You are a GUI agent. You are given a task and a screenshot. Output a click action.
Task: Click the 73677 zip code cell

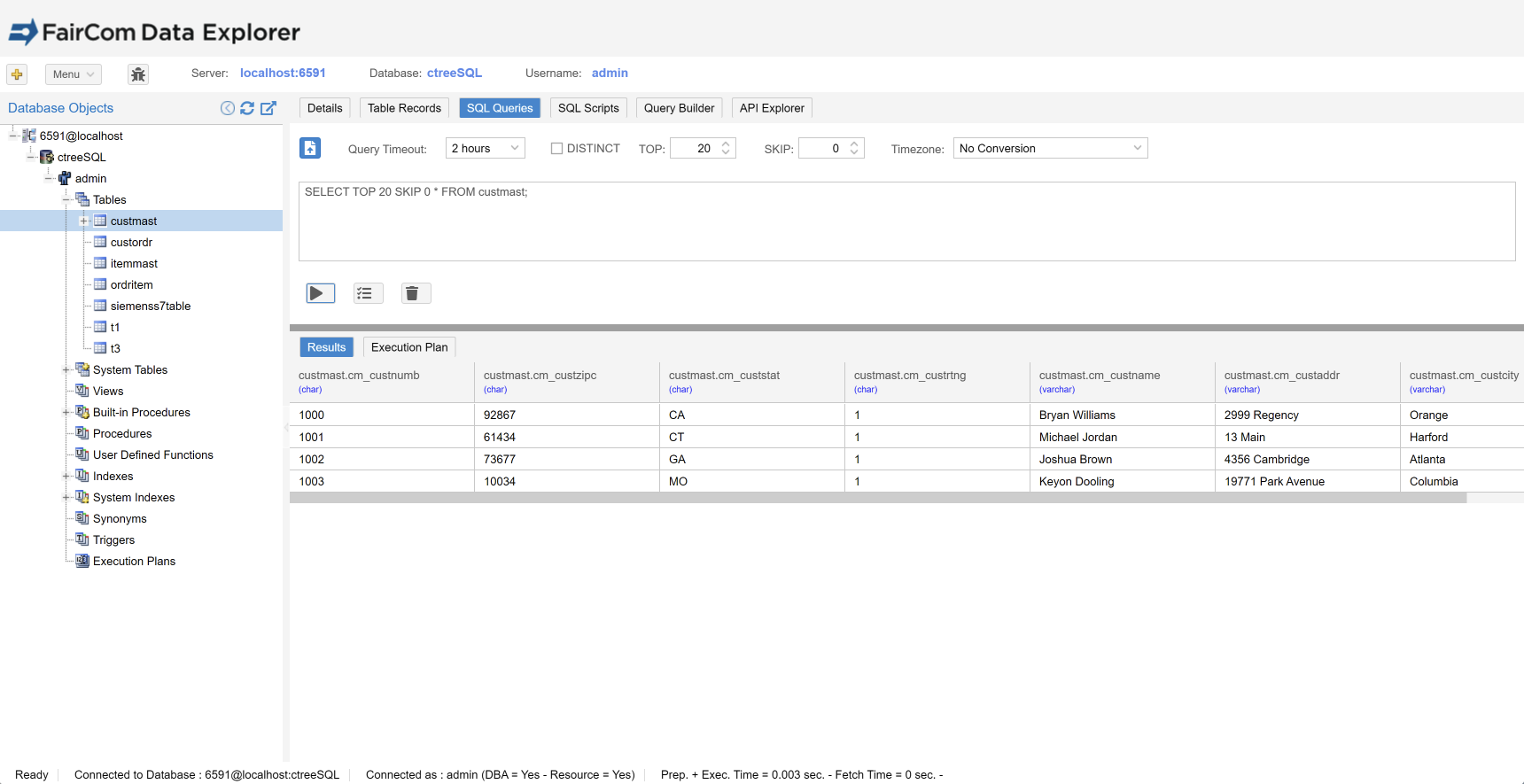pyautogui.click(x=567, y=459)
